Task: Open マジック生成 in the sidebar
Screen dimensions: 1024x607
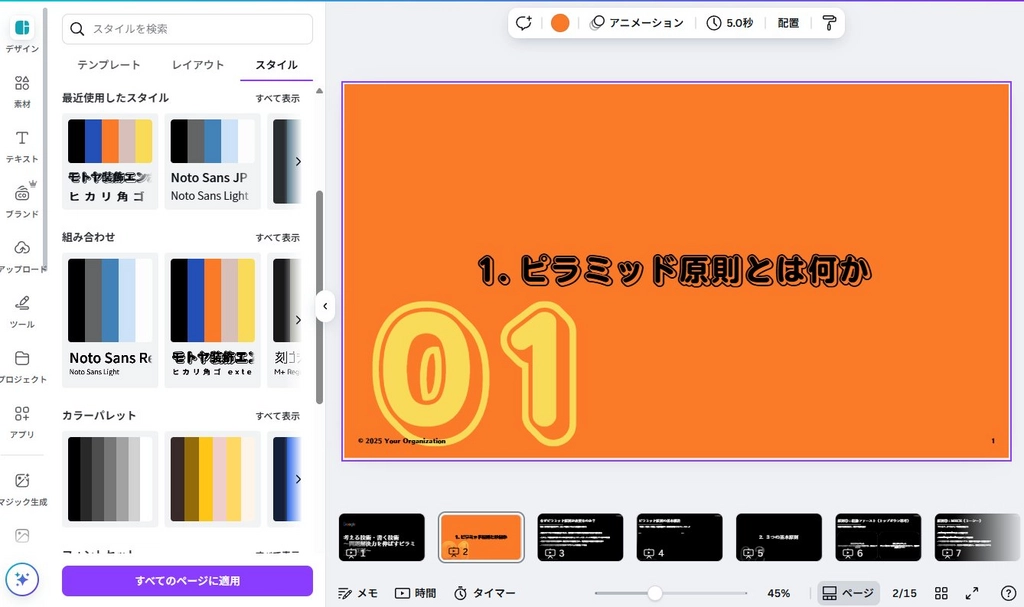Action: click(x=22, y=489)
